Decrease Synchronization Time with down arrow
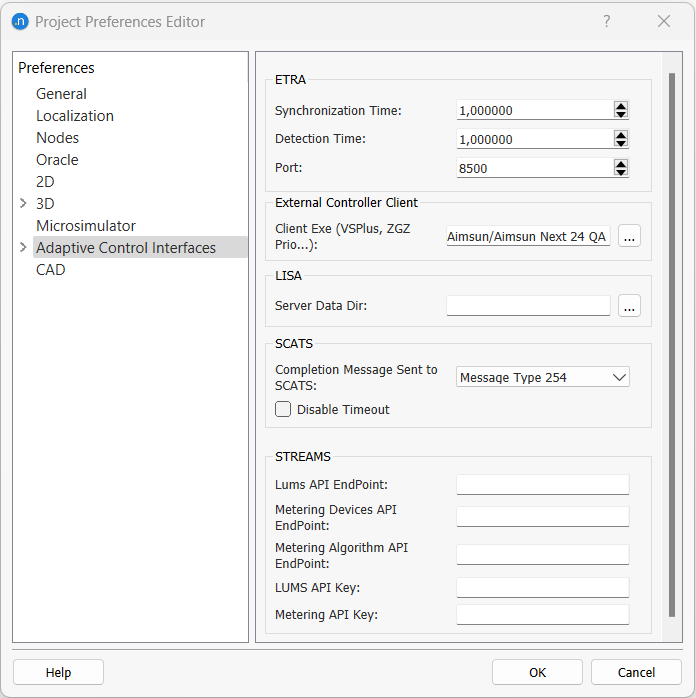 pos(621,114)
